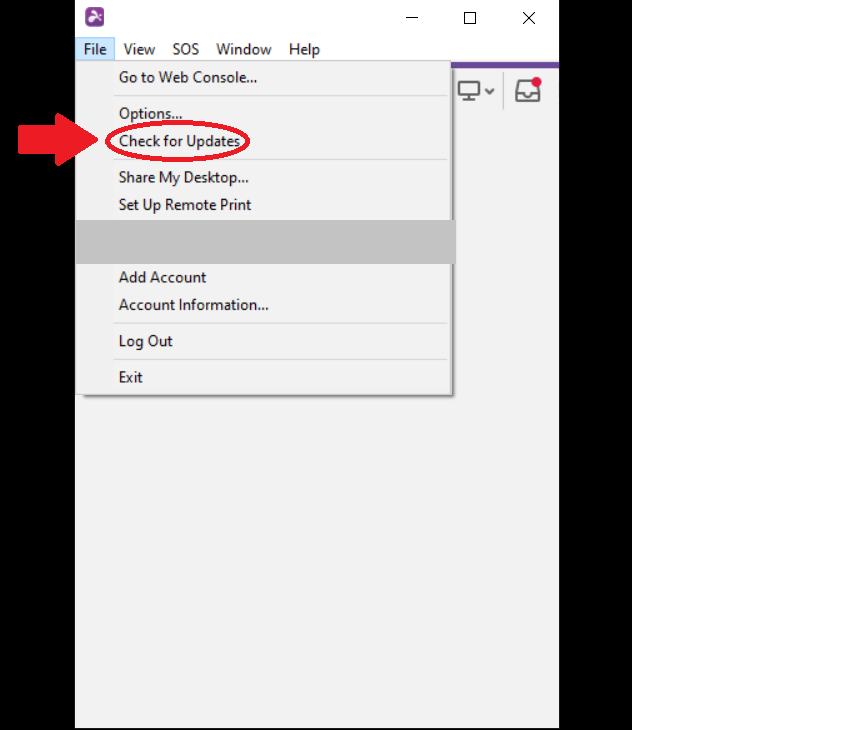Close the application window
The image size is (864, 730).
[529, 18]
